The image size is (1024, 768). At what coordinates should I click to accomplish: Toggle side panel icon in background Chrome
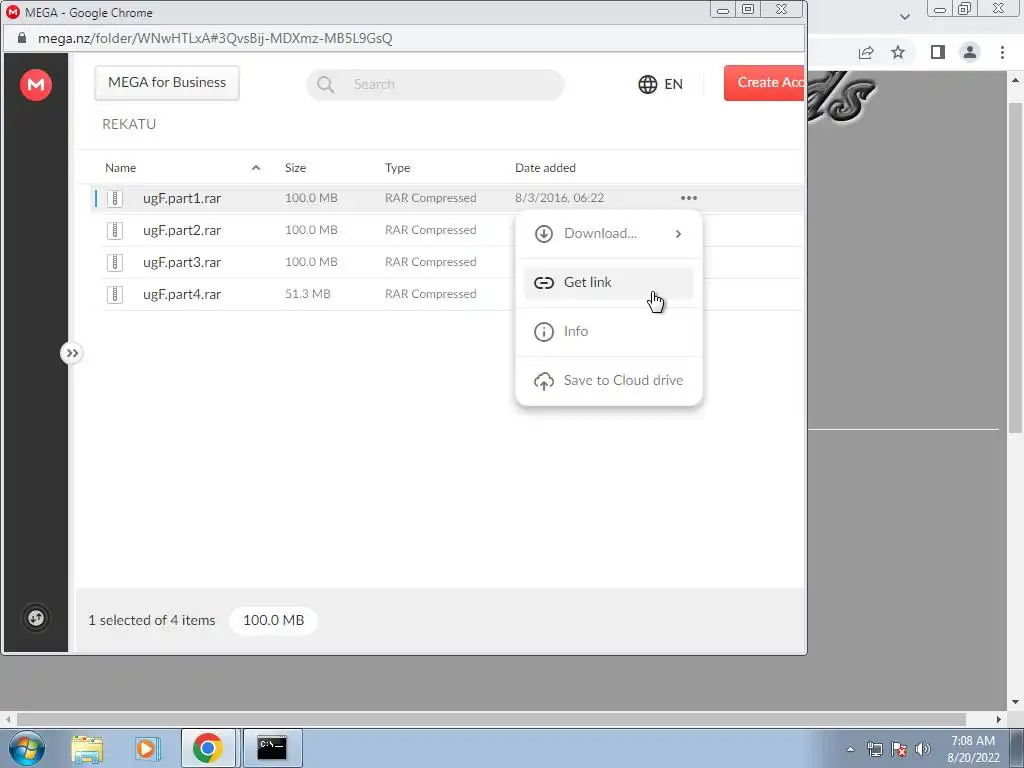coord(938,52)
